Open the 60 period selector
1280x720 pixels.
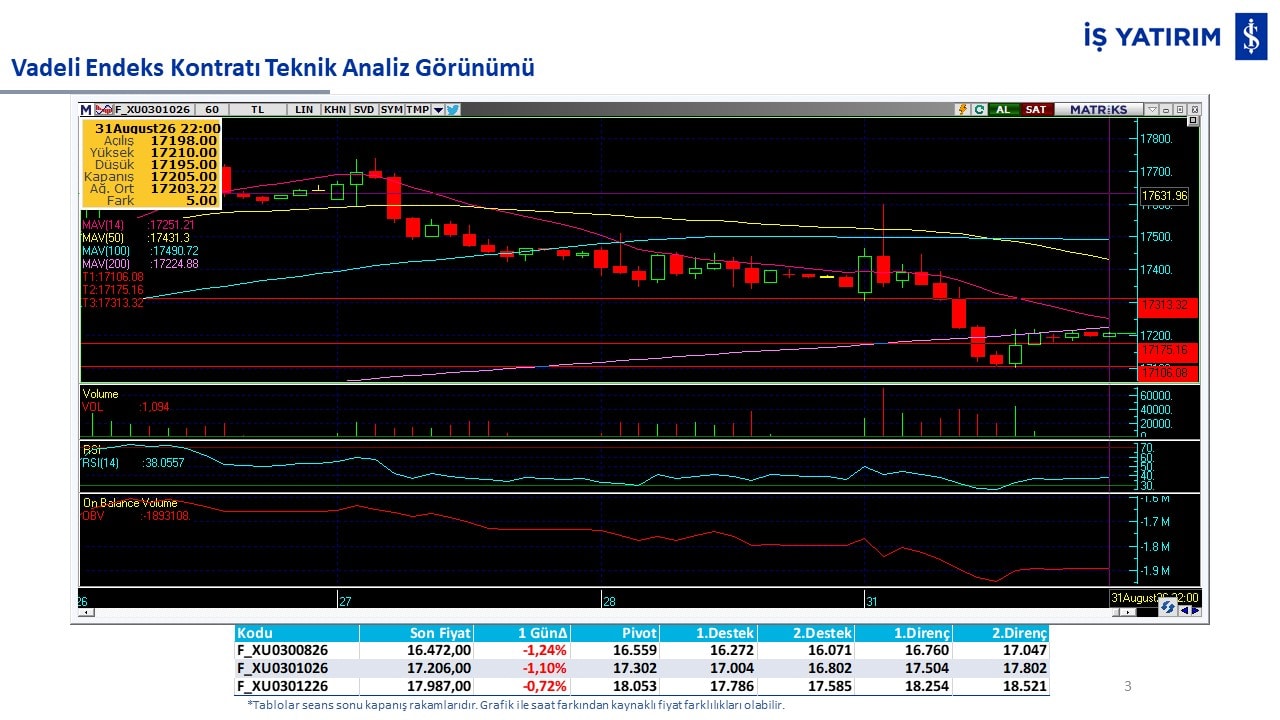coord(212,110)
